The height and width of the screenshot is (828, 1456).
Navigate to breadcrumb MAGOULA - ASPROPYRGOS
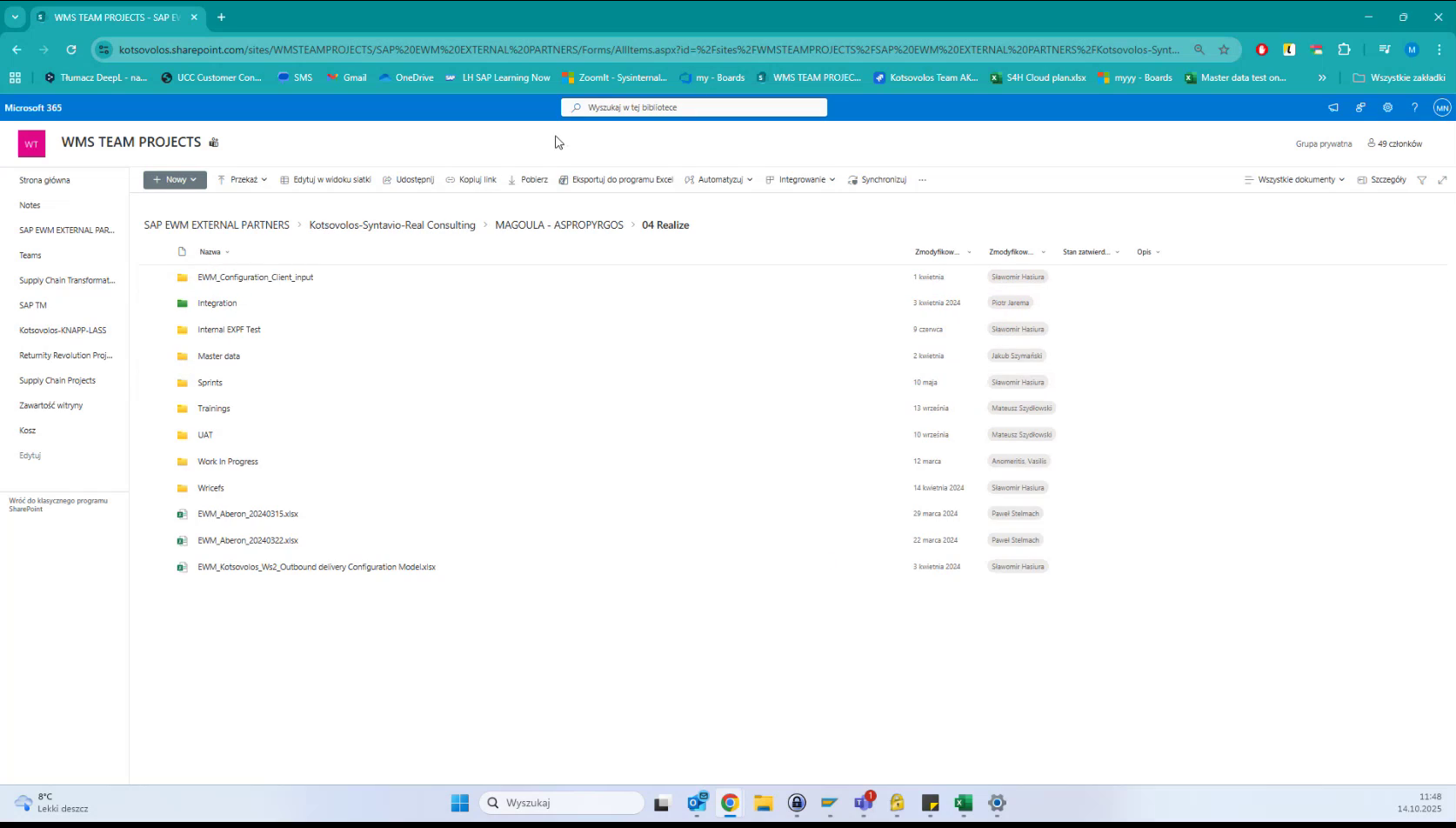click(x=559, y=224)
